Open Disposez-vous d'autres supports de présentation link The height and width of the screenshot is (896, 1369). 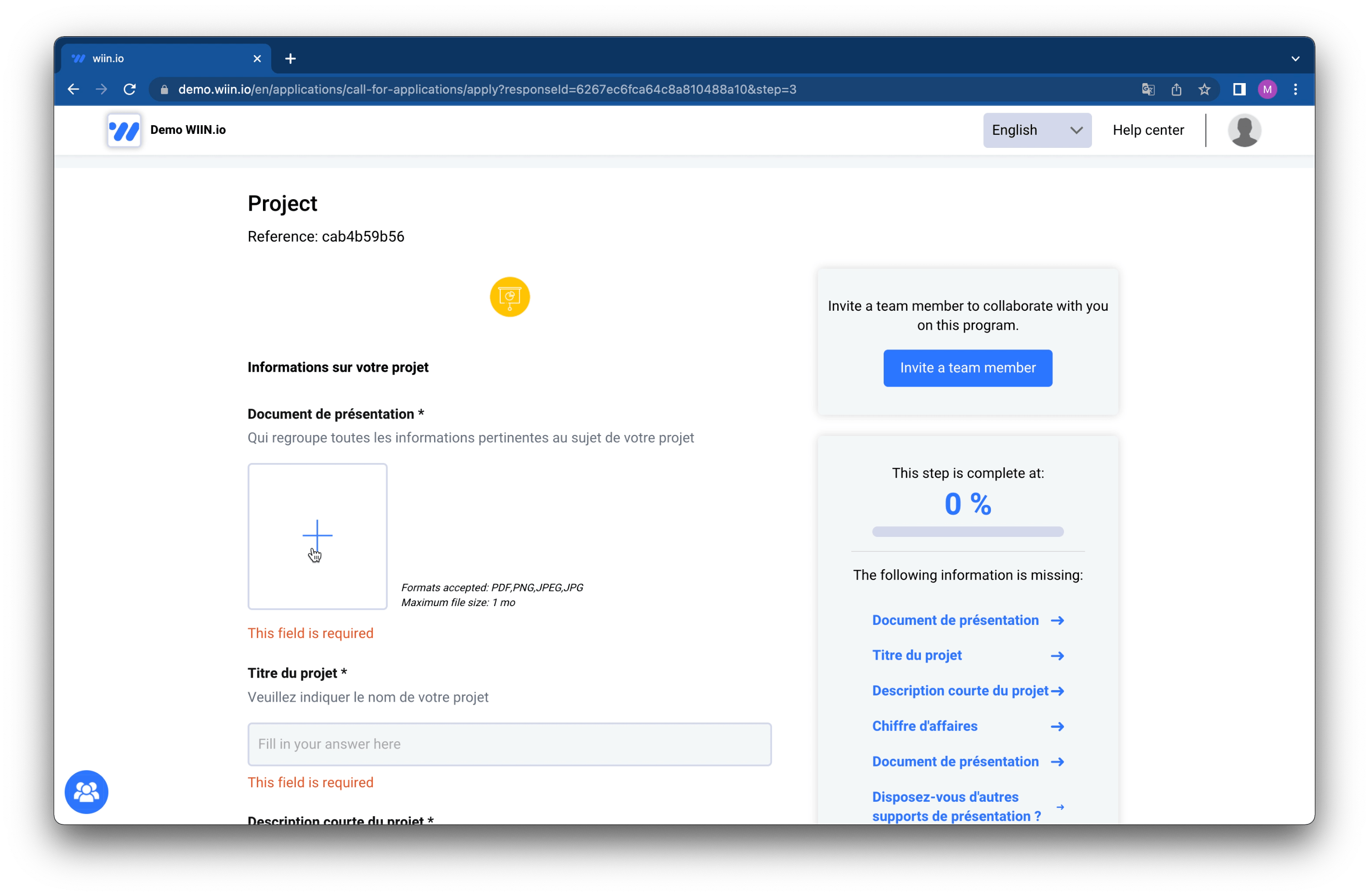(956, 806)
